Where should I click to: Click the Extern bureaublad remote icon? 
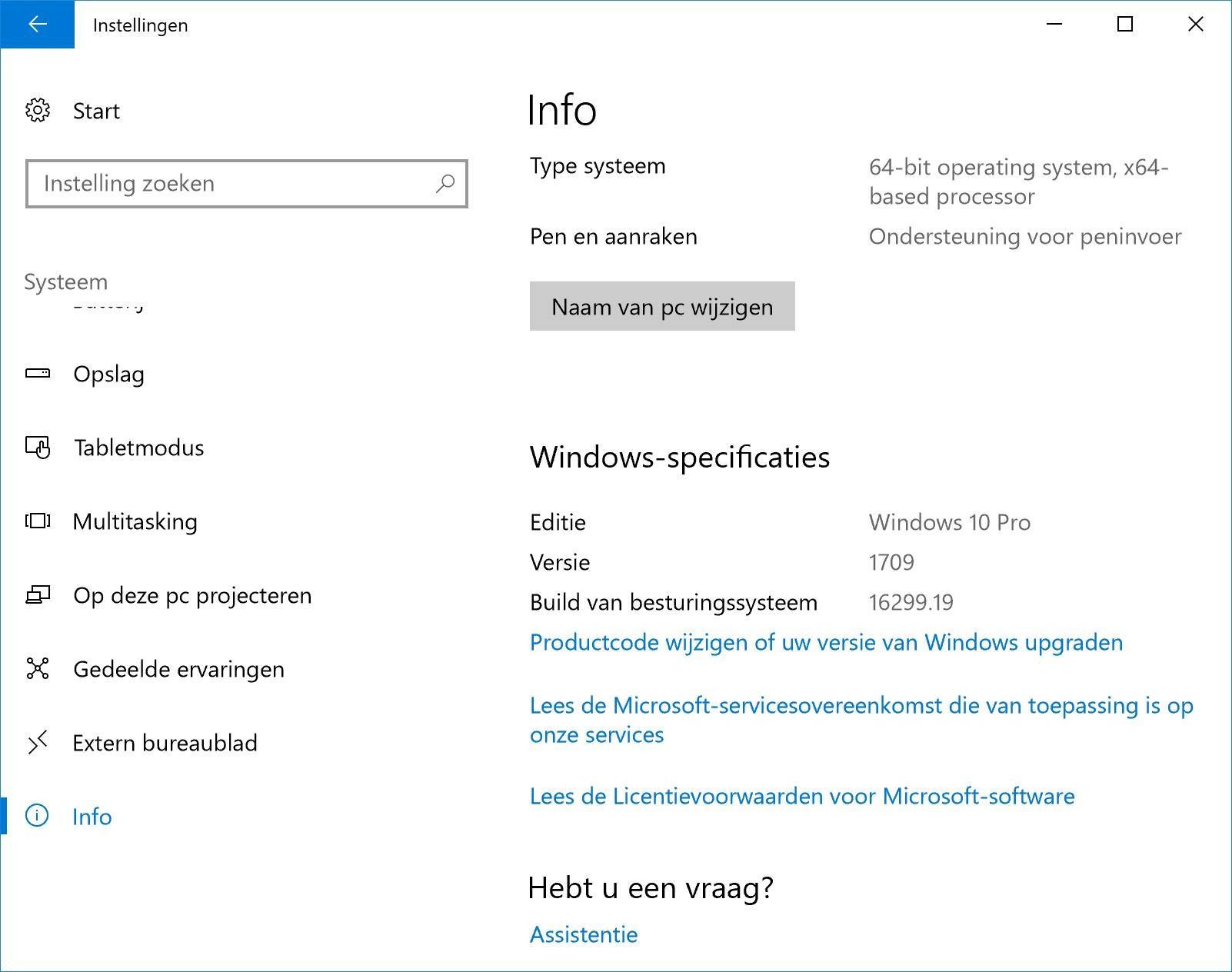[38, 743]
